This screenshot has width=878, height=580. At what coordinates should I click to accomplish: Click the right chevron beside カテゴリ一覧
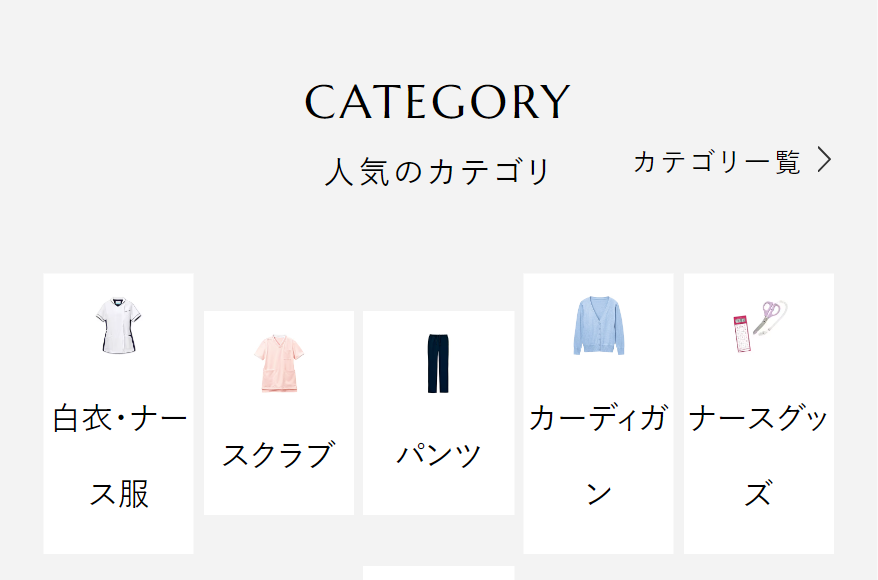coord(824,161)
